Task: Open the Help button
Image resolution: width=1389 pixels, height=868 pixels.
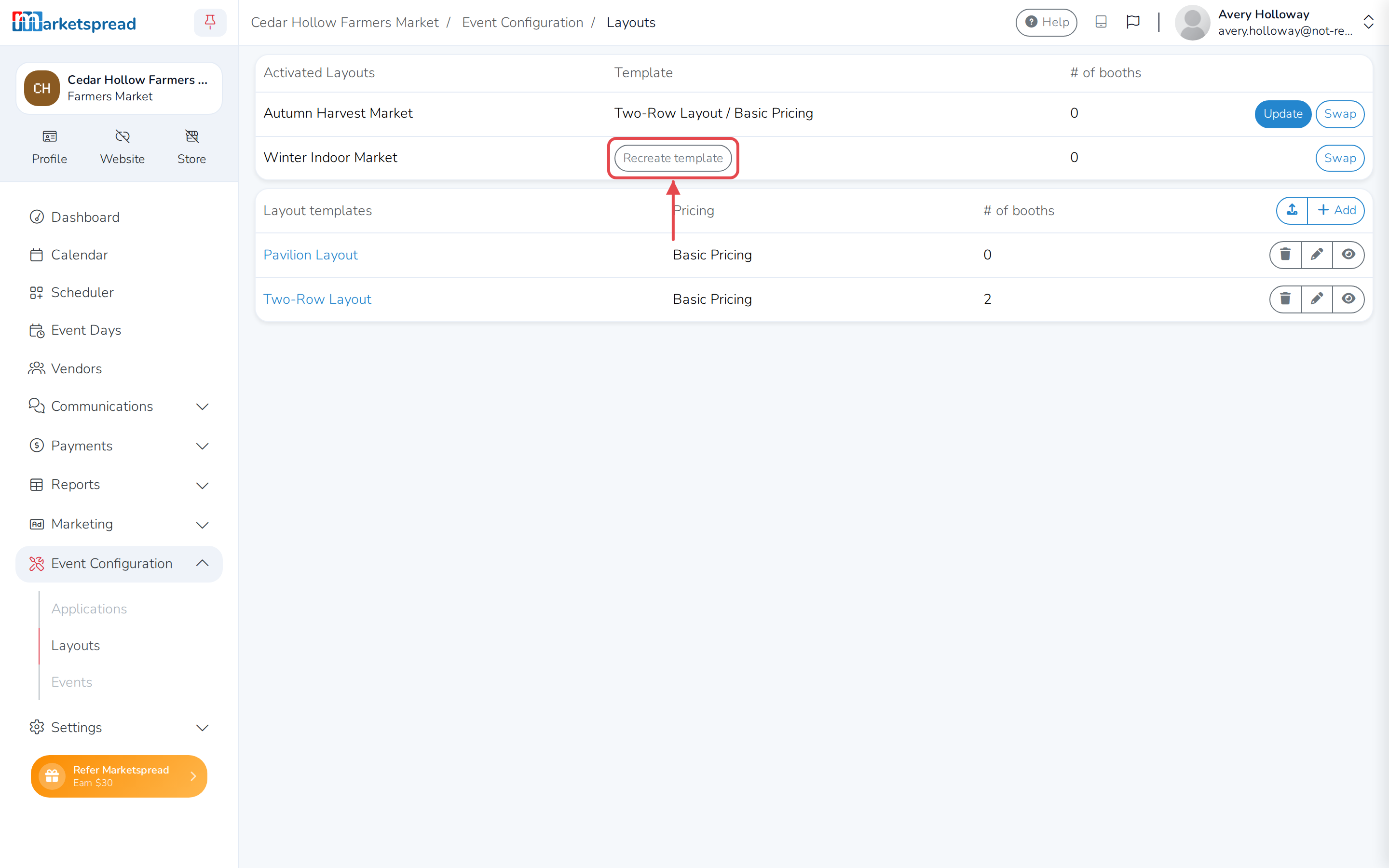Action: (1046, 22)
